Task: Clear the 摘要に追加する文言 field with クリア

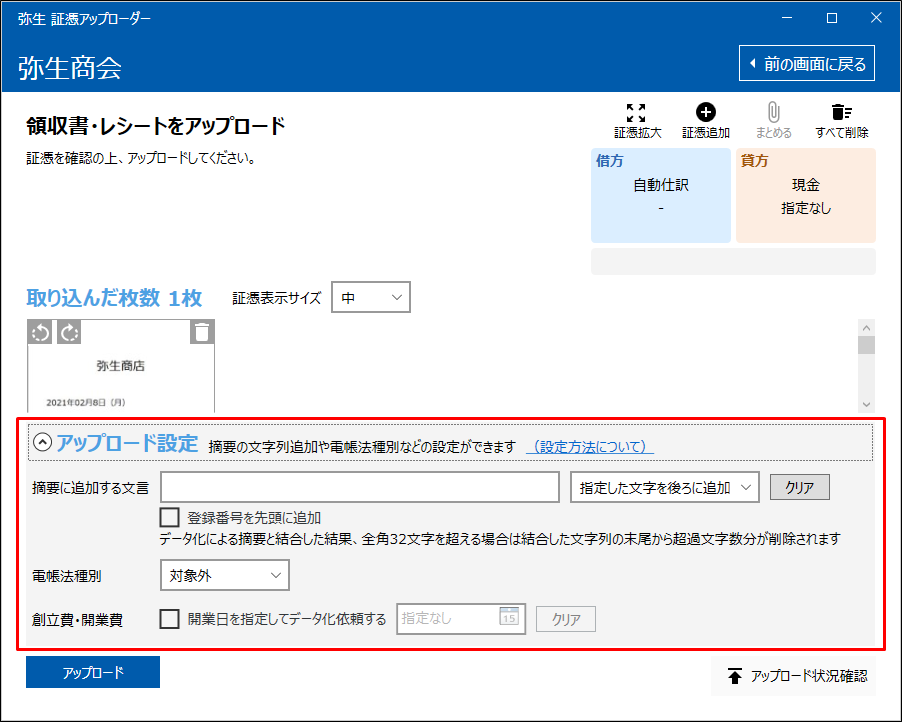Action: (x=800, y=487)
